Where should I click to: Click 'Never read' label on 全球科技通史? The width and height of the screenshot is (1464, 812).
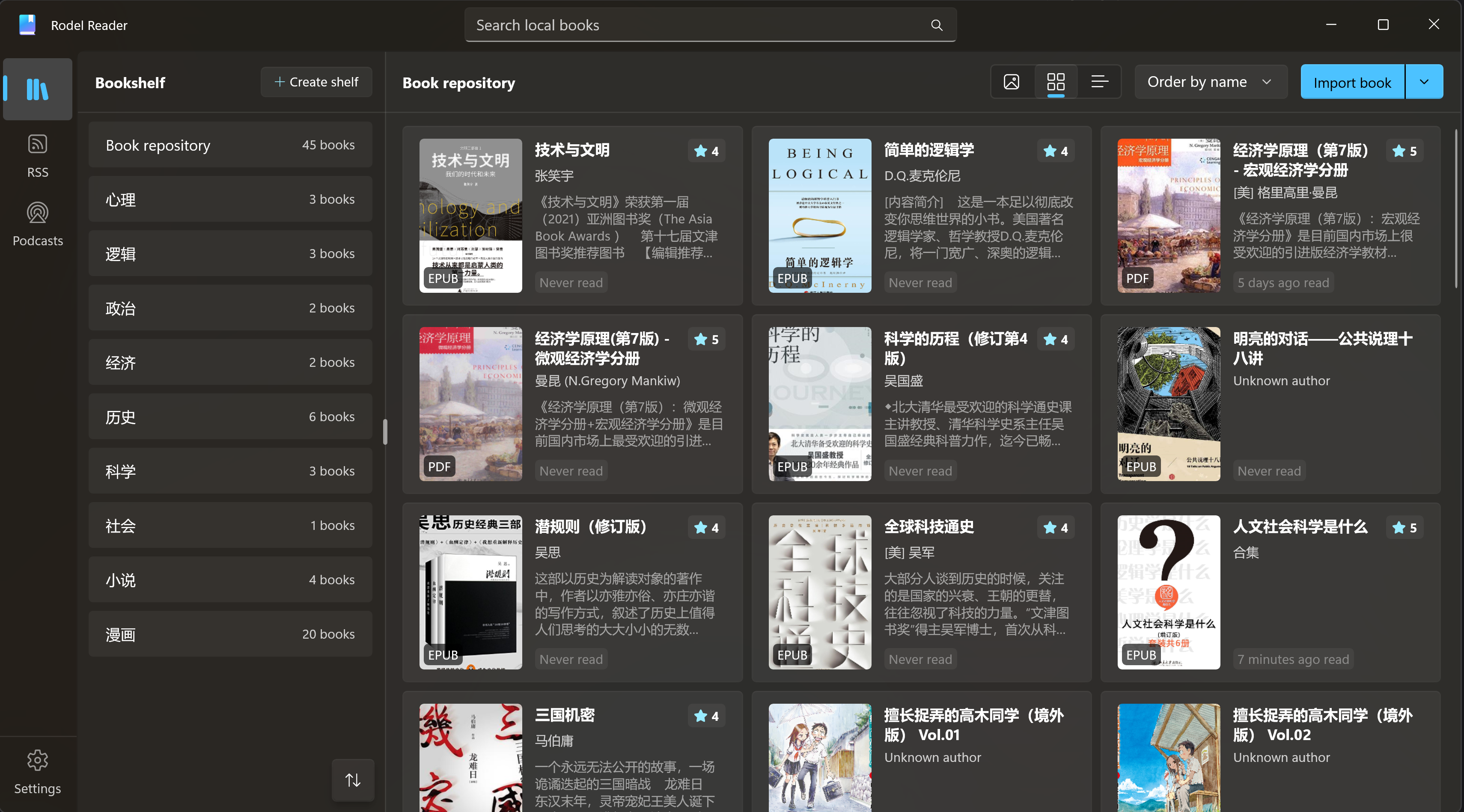(920, 659)
